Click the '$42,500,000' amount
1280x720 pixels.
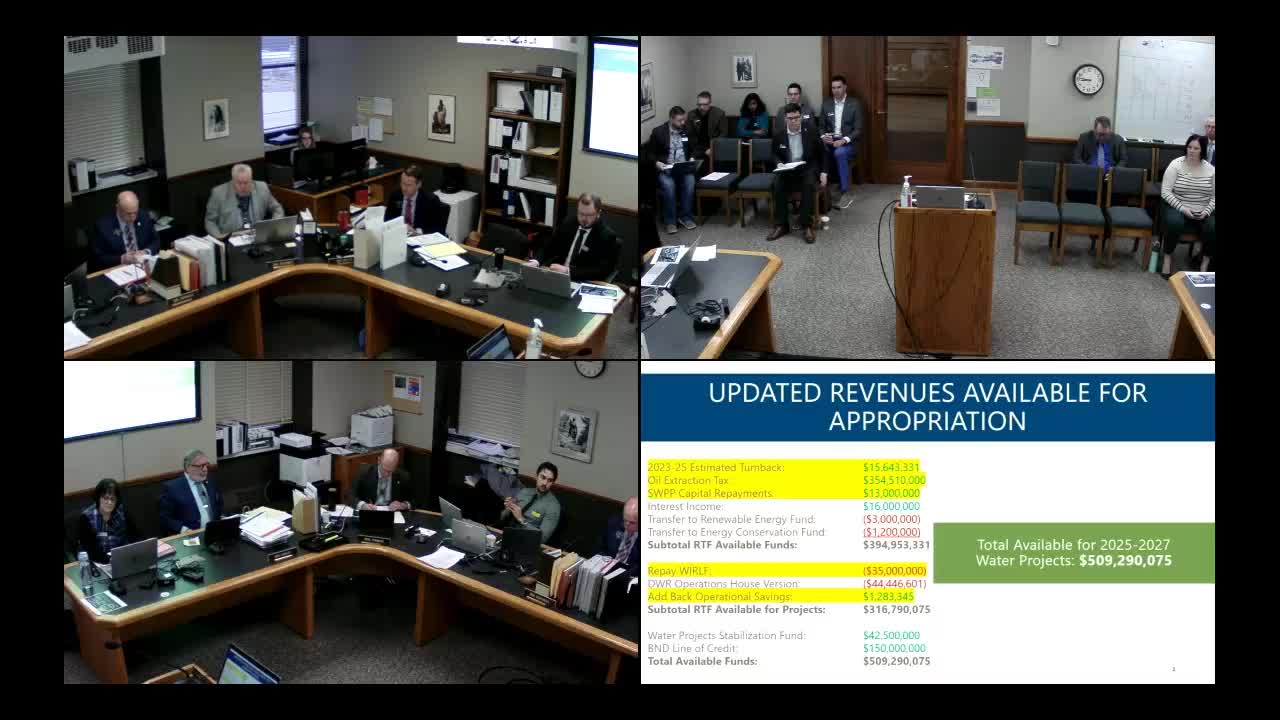(x=891, y=635)
